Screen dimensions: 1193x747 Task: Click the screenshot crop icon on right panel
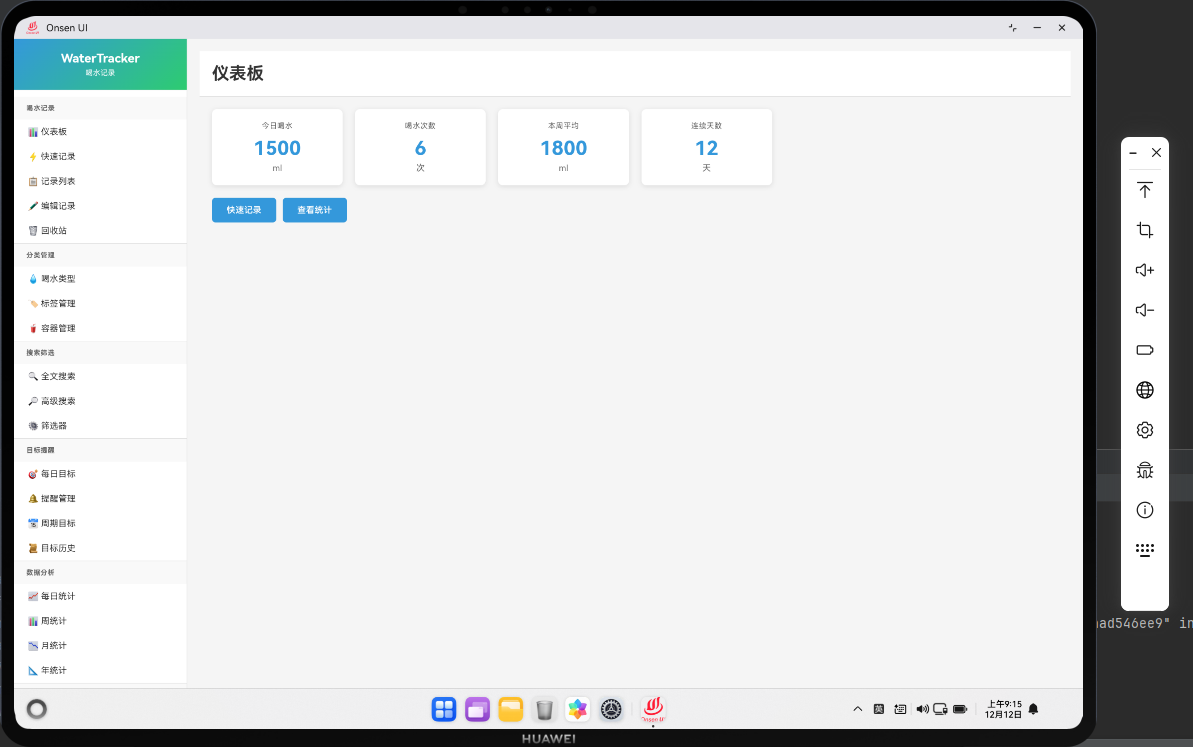pyautogui.click(x=1144, y=230)
